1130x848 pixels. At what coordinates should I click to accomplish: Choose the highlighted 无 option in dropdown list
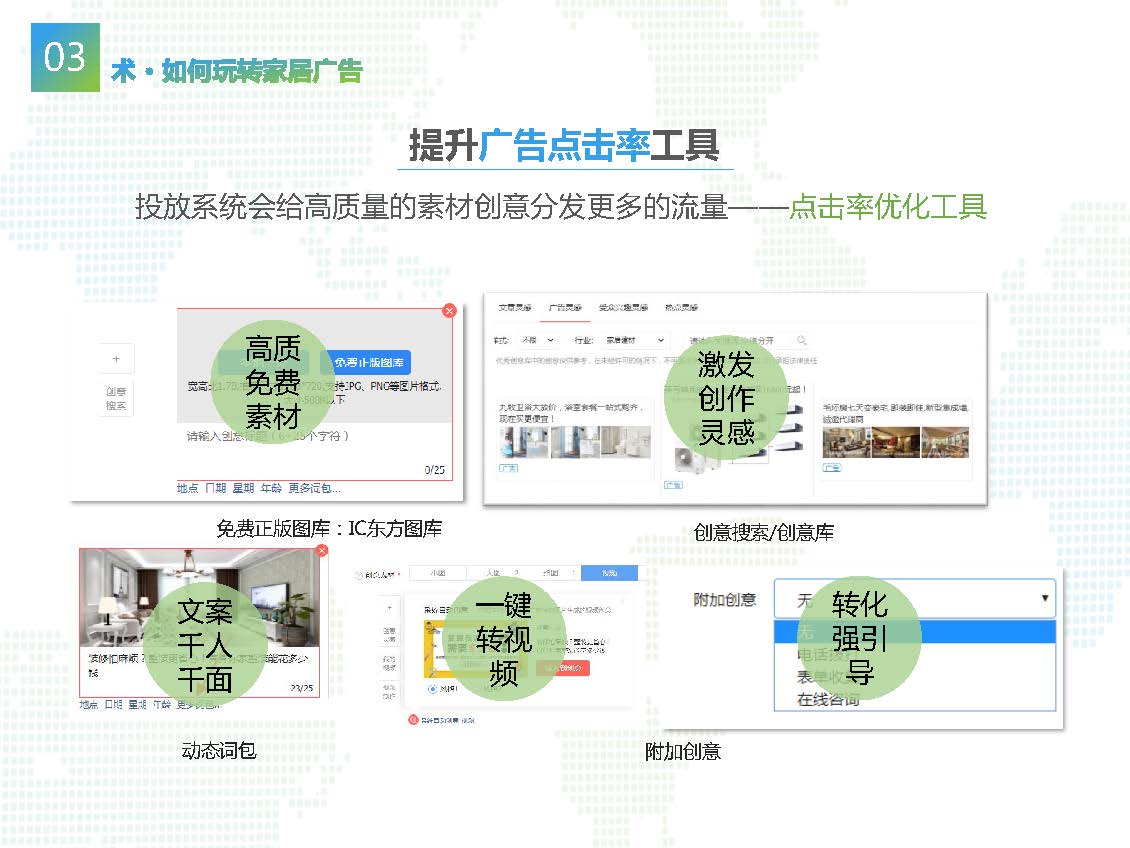click(915, 632)
